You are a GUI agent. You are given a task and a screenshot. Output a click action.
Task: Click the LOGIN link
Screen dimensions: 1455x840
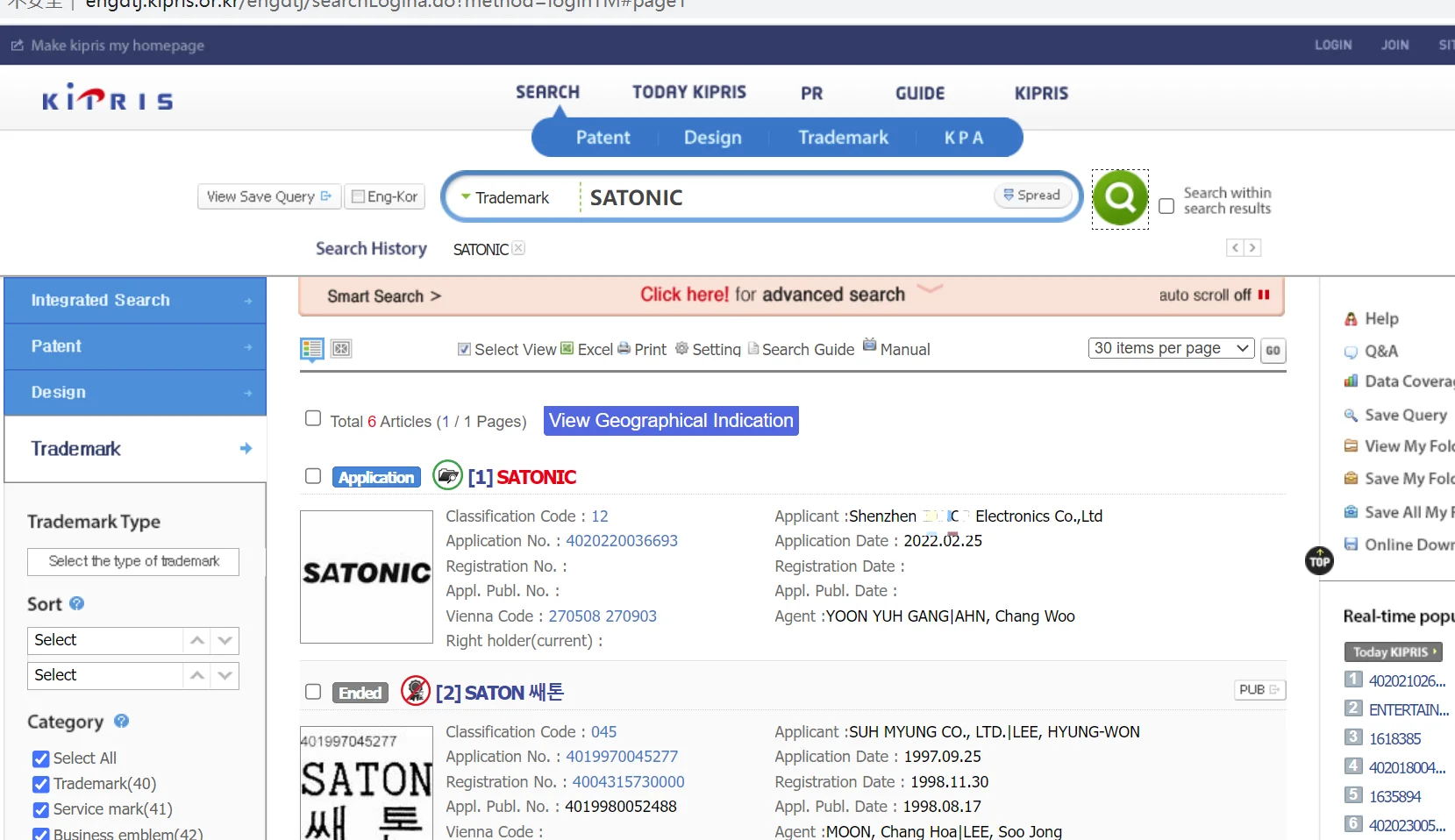1333,45
